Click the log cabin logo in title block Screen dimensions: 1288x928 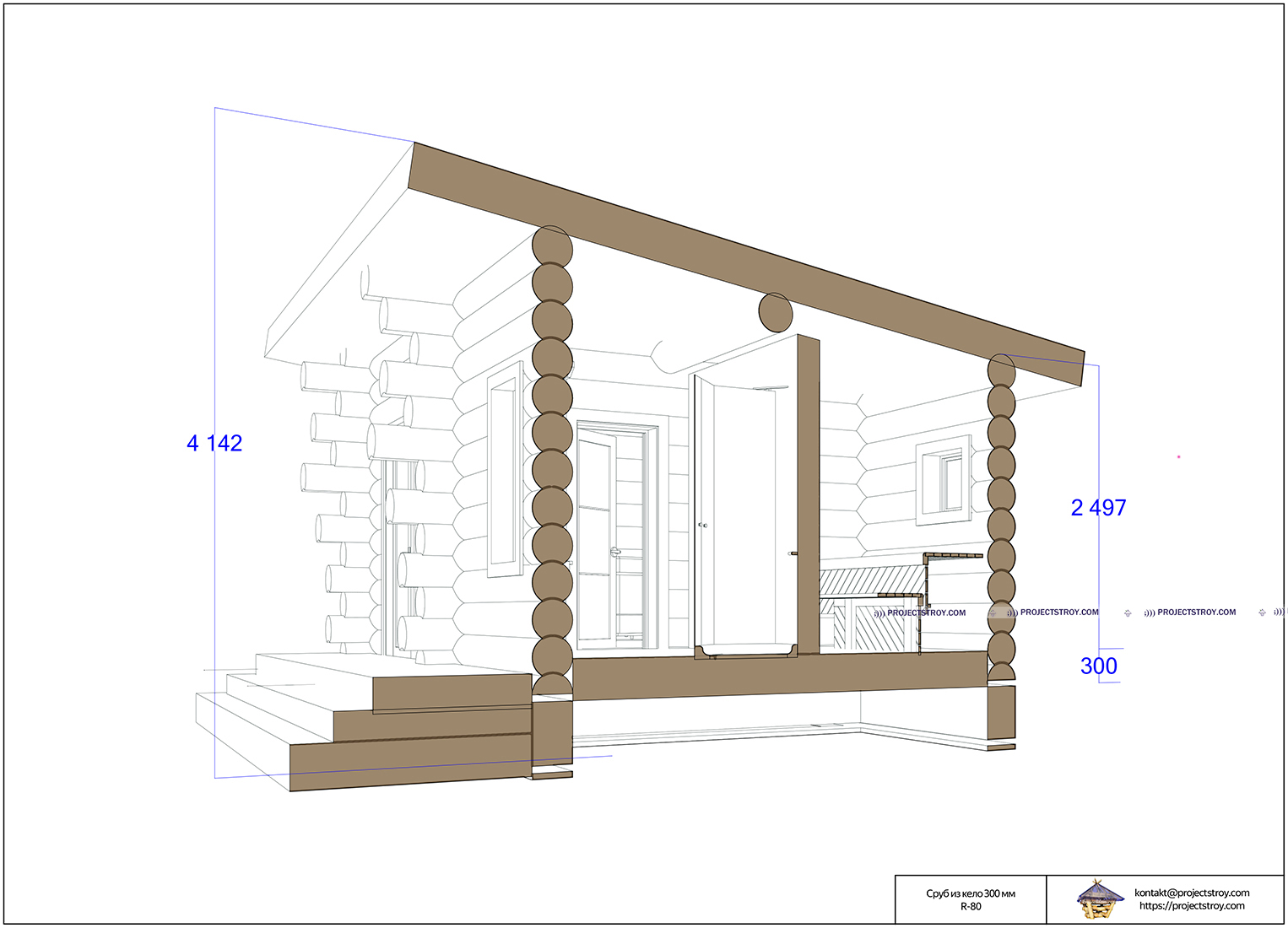[x=1100, y=899]
